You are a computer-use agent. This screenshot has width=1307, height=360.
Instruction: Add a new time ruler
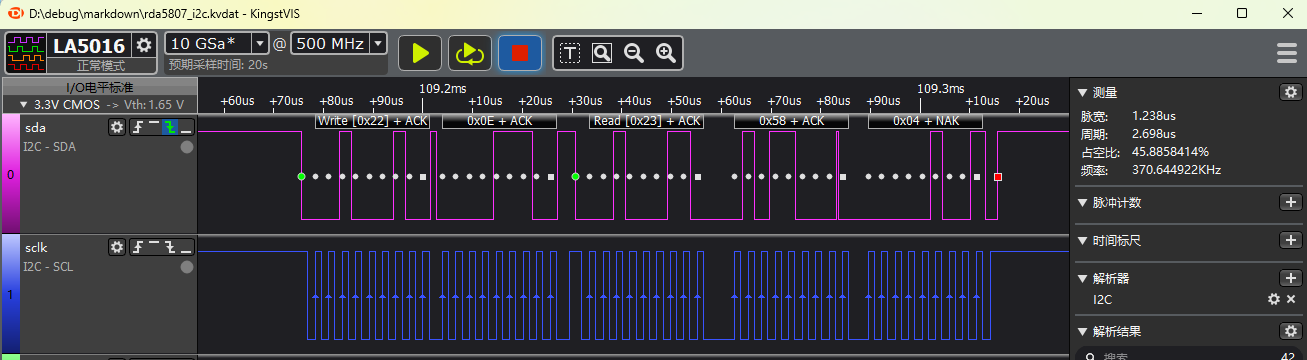coord(1290,241)
